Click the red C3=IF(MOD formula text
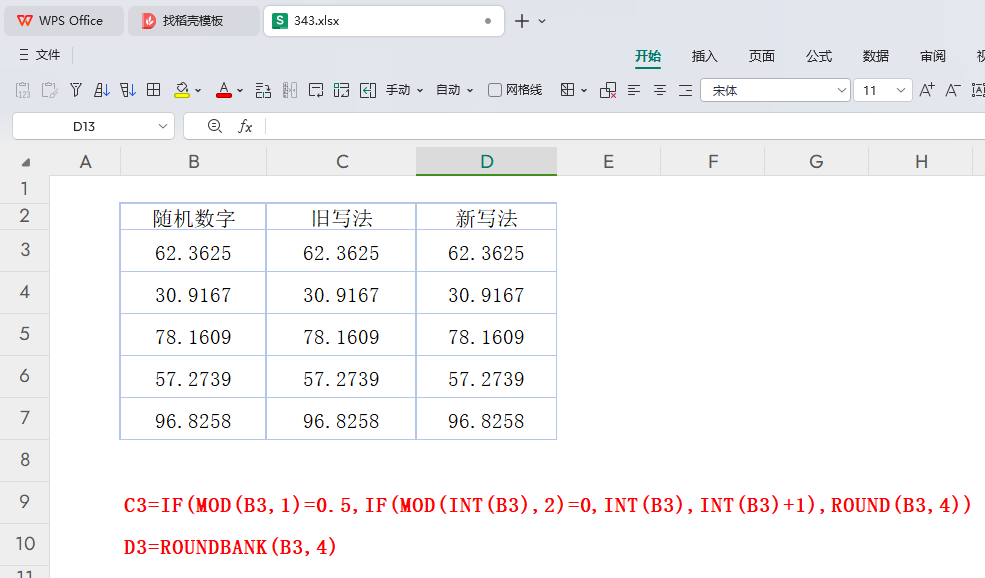The height and width of the screenshot is (578, 985). click(x=547, y=505)
